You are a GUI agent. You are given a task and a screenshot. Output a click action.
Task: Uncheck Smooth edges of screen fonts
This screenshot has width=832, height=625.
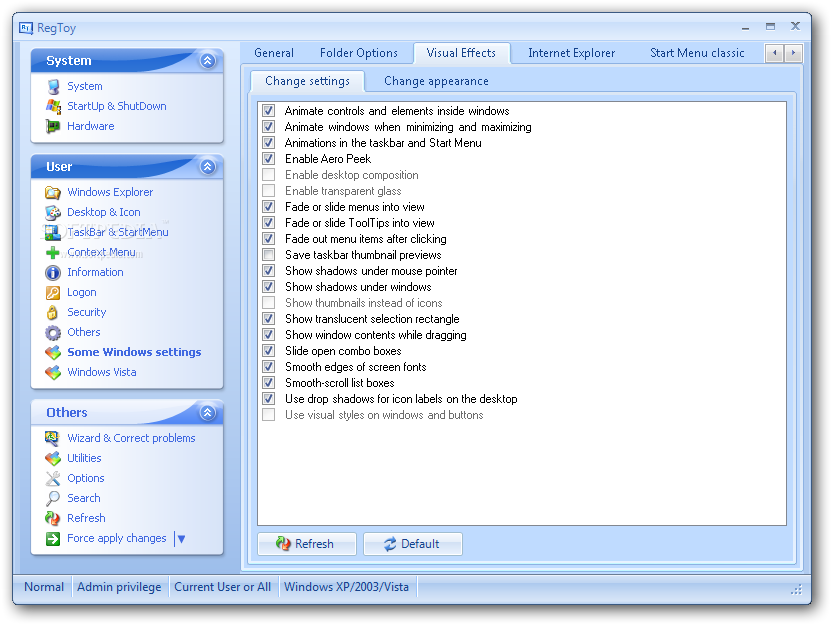point(269,367)
